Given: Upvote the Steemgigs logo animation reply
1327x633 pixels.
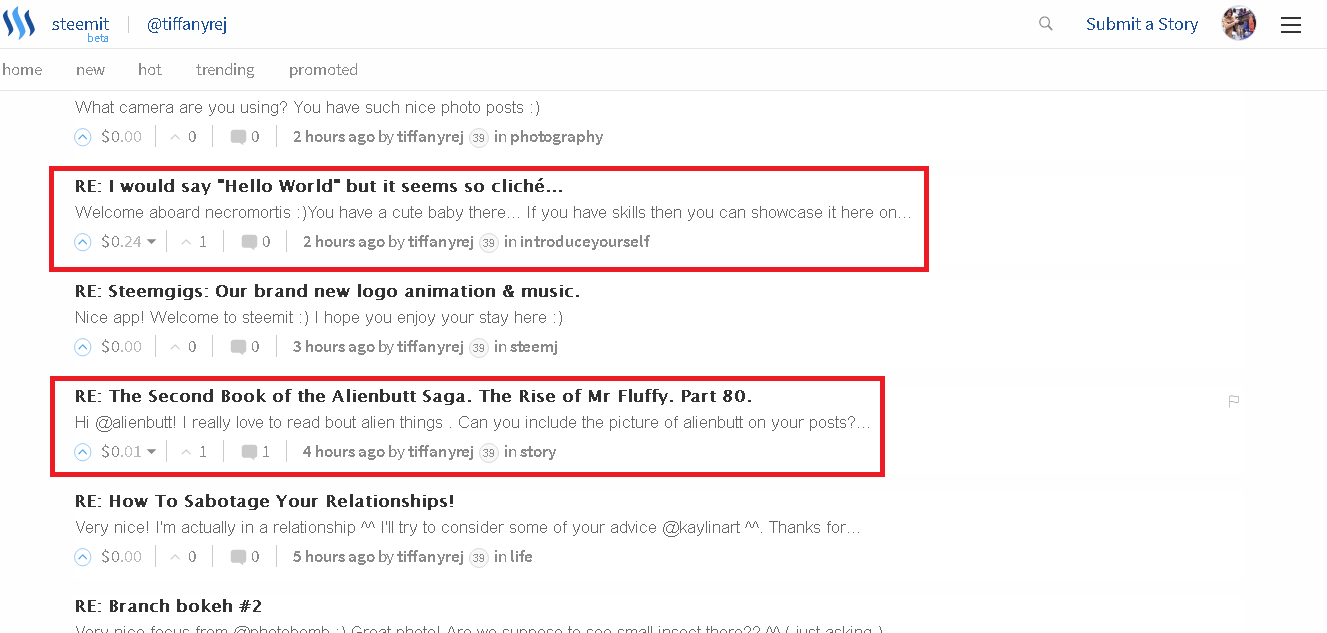Looking at the screenshot, I should click(x=83, y=347).
